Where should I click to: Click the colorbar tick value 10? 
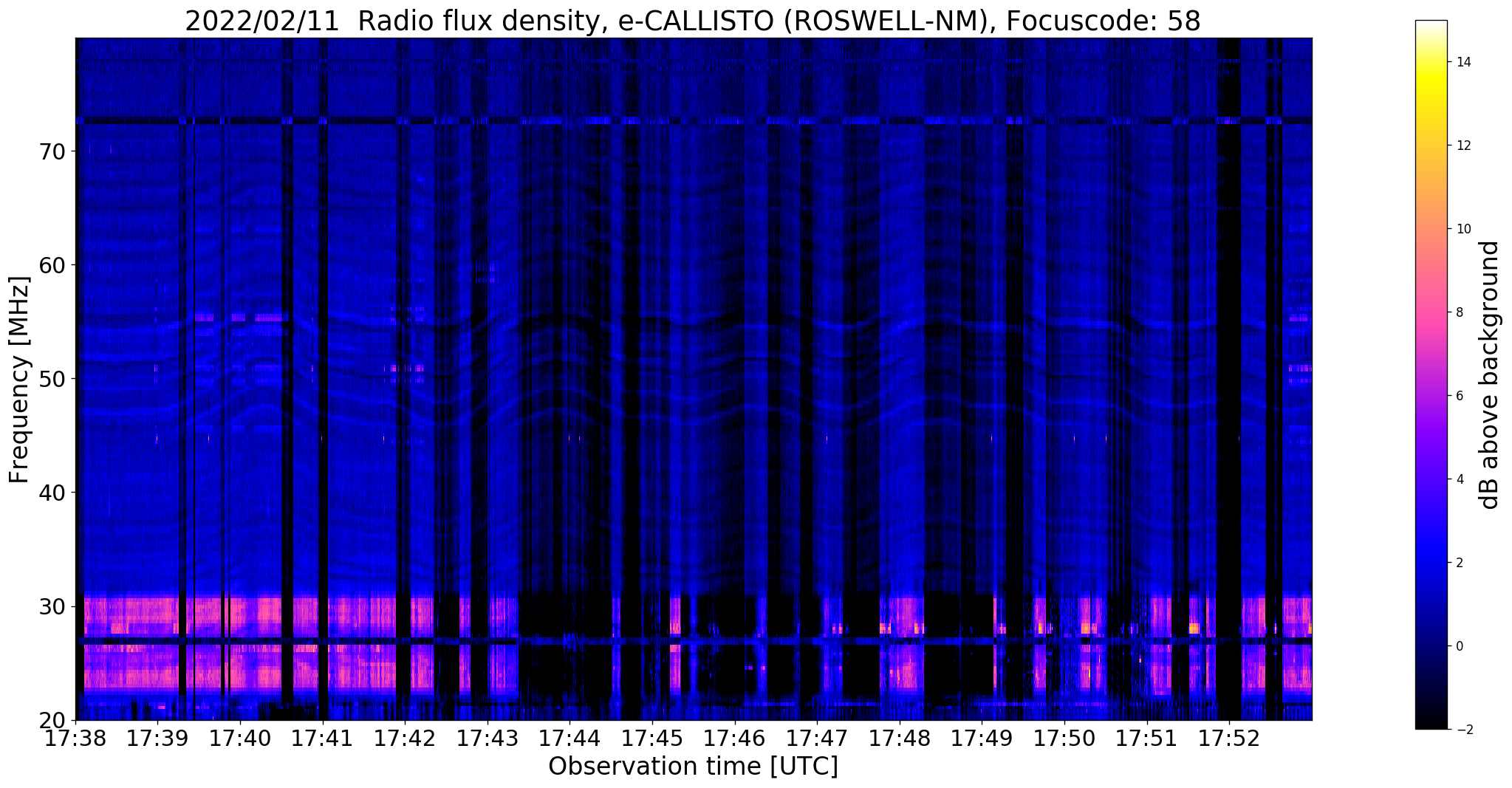pos(1463,229)
